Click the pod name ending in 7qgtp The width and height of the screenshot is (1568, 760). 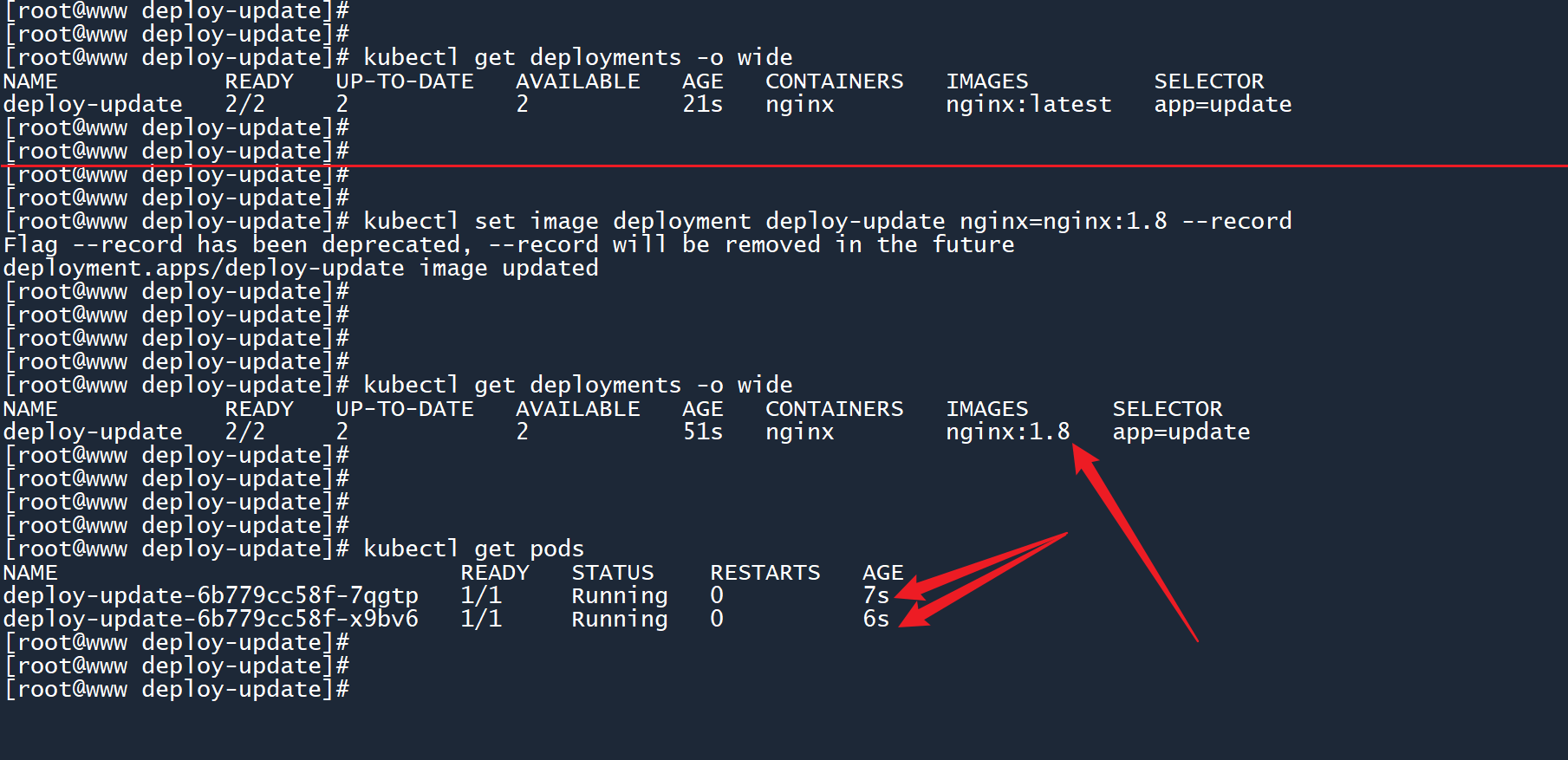211,596
